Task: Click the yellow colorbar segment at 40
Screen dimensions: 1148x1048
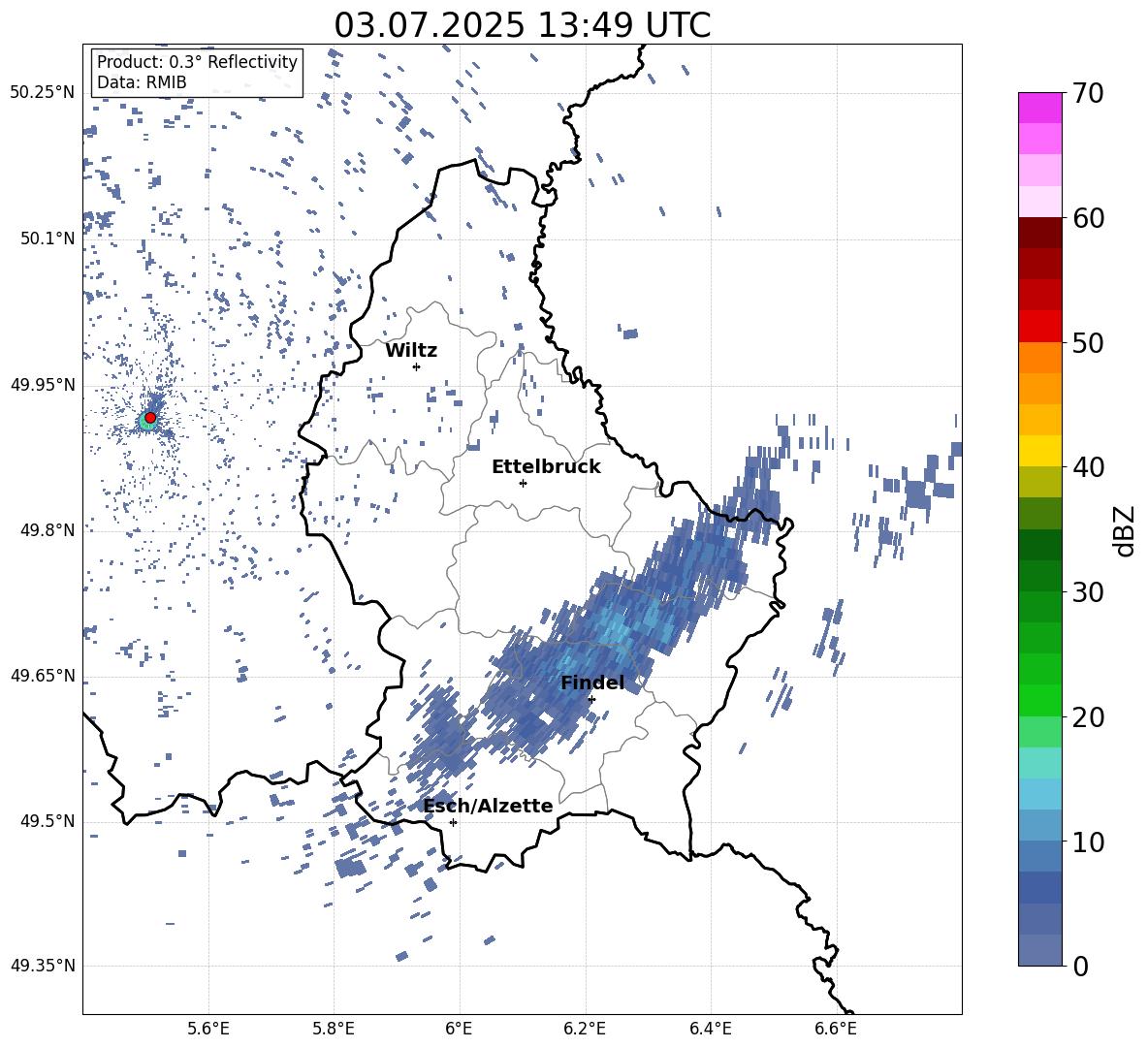Action: point(1039,452)
